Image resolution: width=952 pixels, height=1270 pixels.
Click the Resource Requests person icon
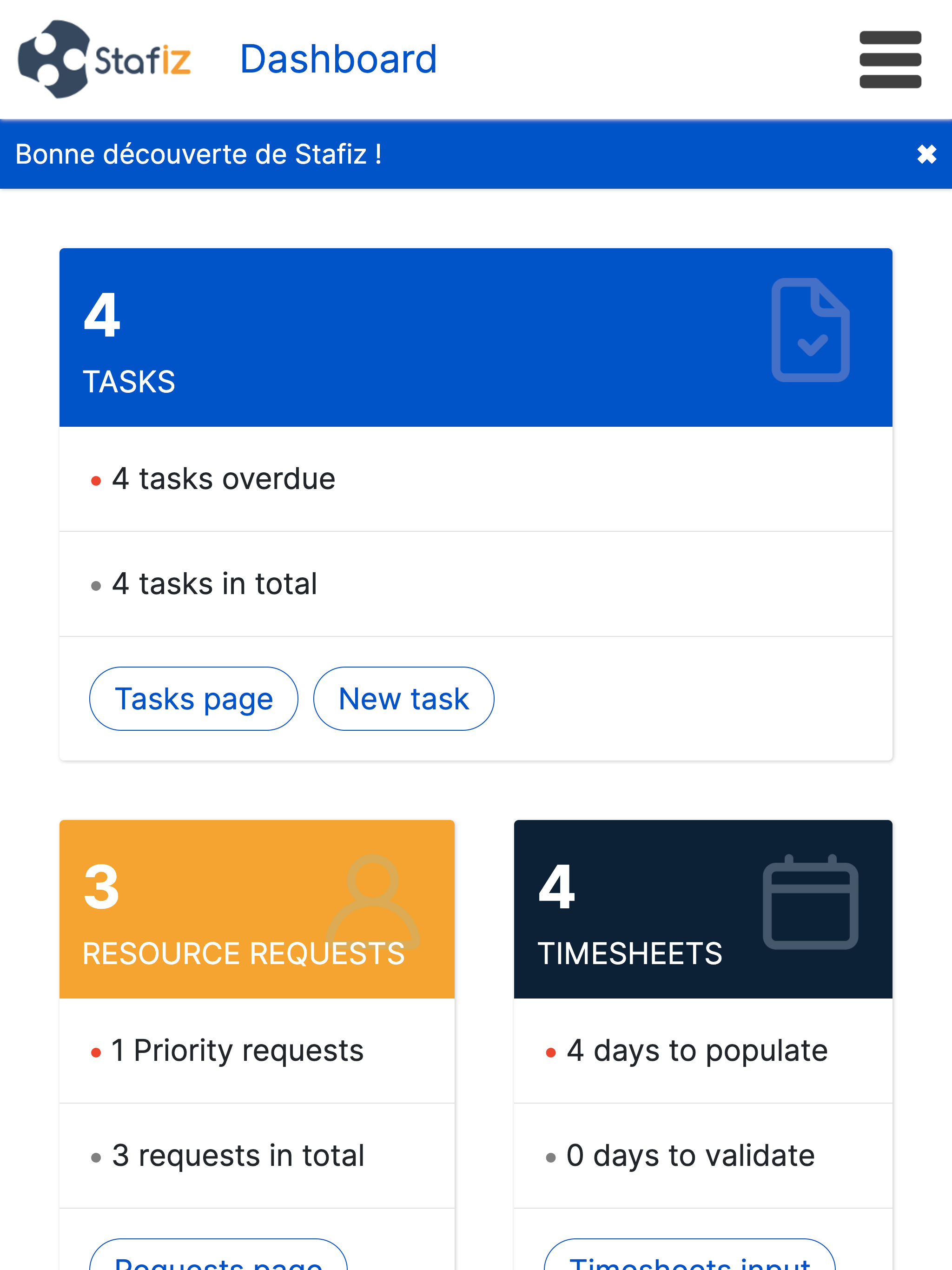point(373,901)
